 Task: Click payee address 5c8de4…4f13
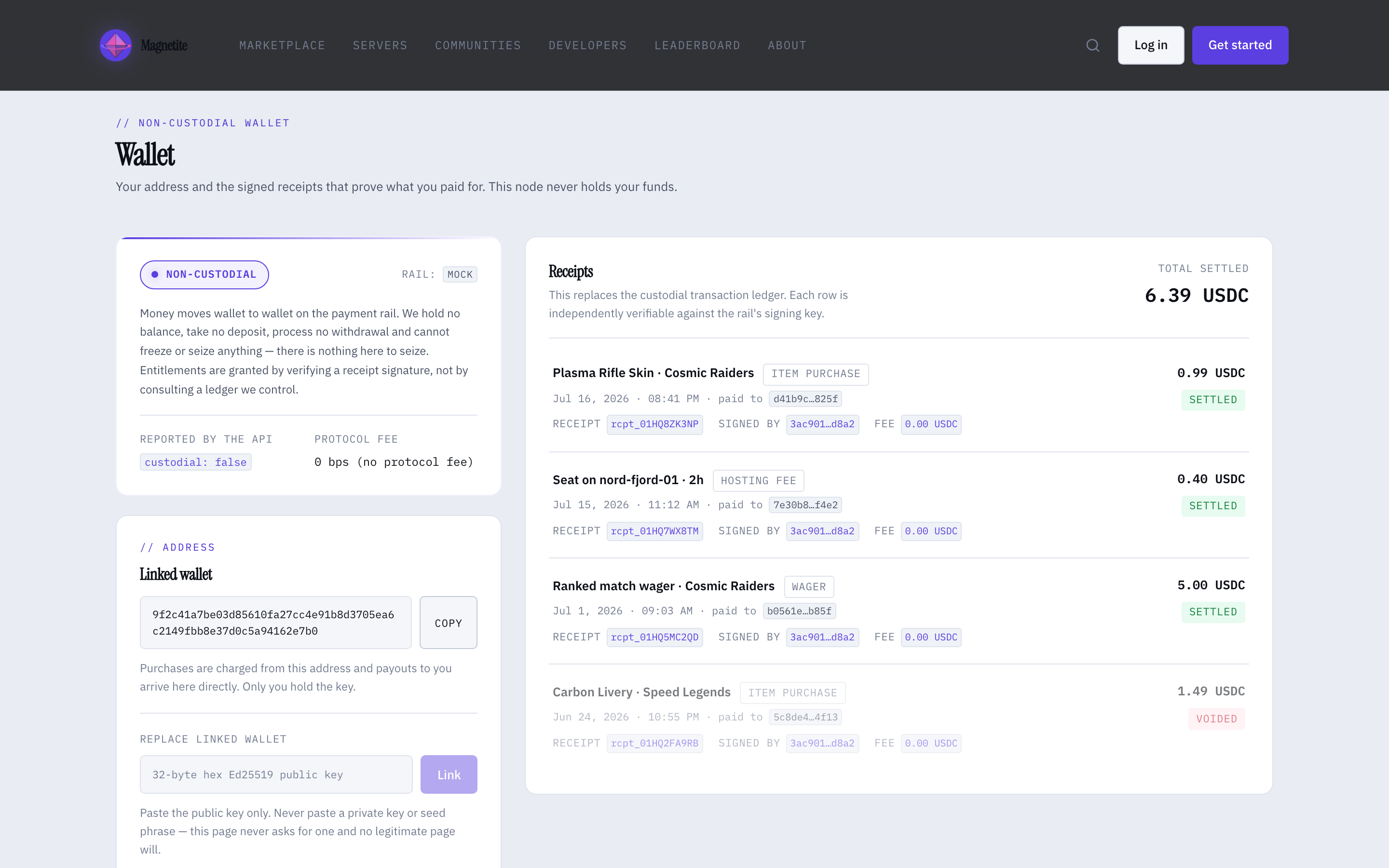click(x=805, y=717)
